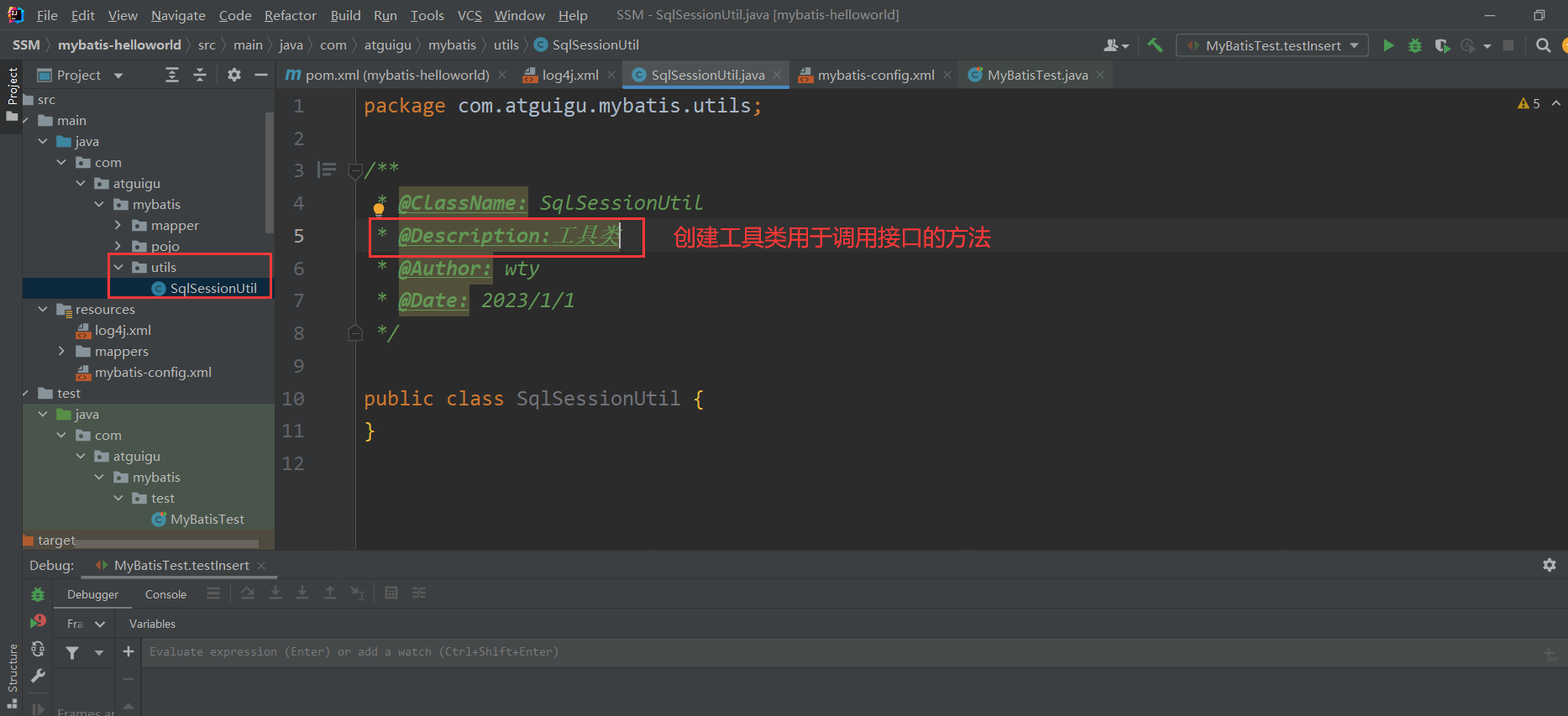Click mybatis-helloworld breadcrumb

pos(119,45)
